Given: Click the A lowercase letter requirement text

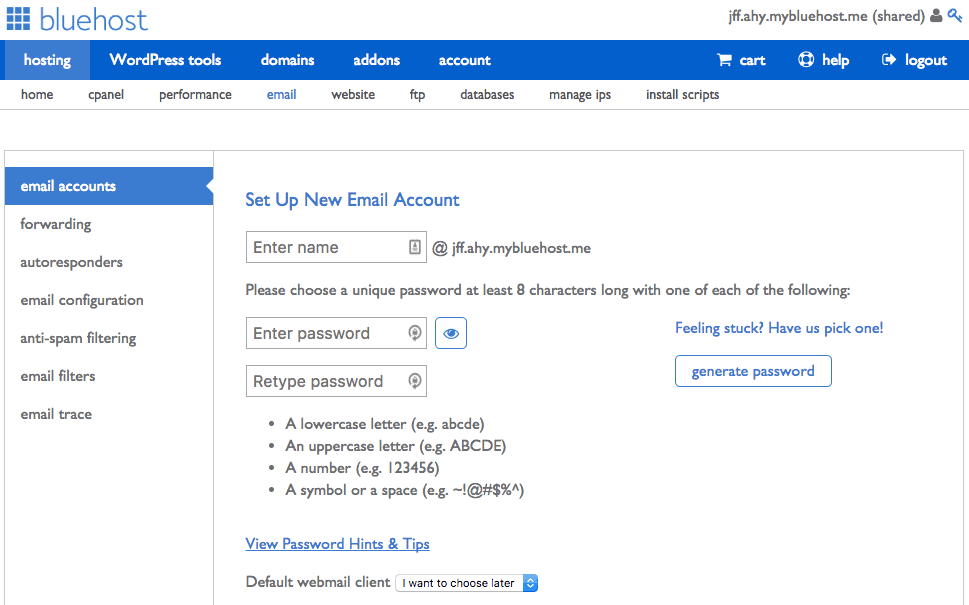Looking at the screenshot, I should click(384, 424).
